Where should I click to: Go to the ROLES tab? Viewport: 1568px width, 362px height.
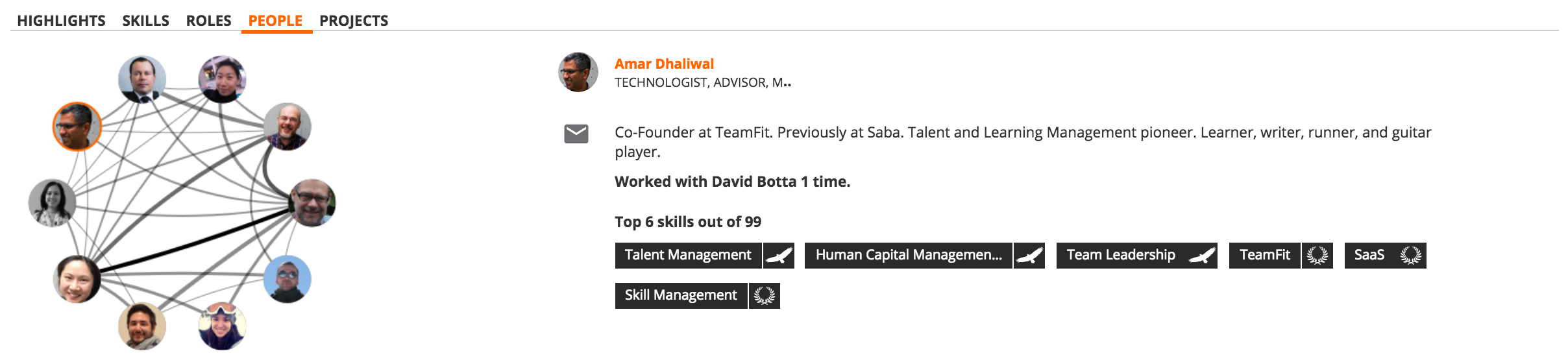(208, 21)
